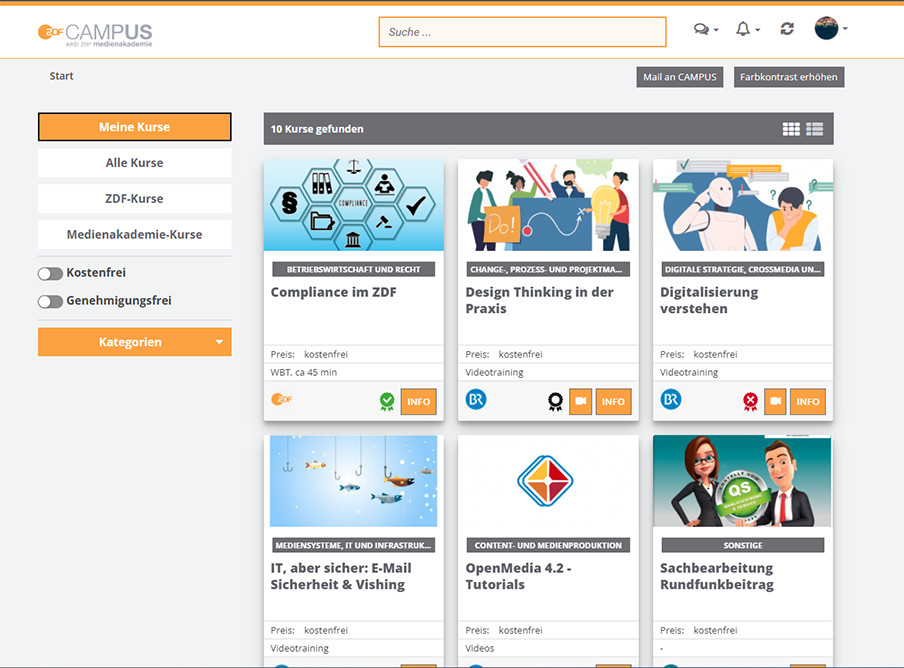Click video camera button on Digitalisierung card
Viewport: 904px width, 668px height.
pyautogui.click(x=775, y=401)
